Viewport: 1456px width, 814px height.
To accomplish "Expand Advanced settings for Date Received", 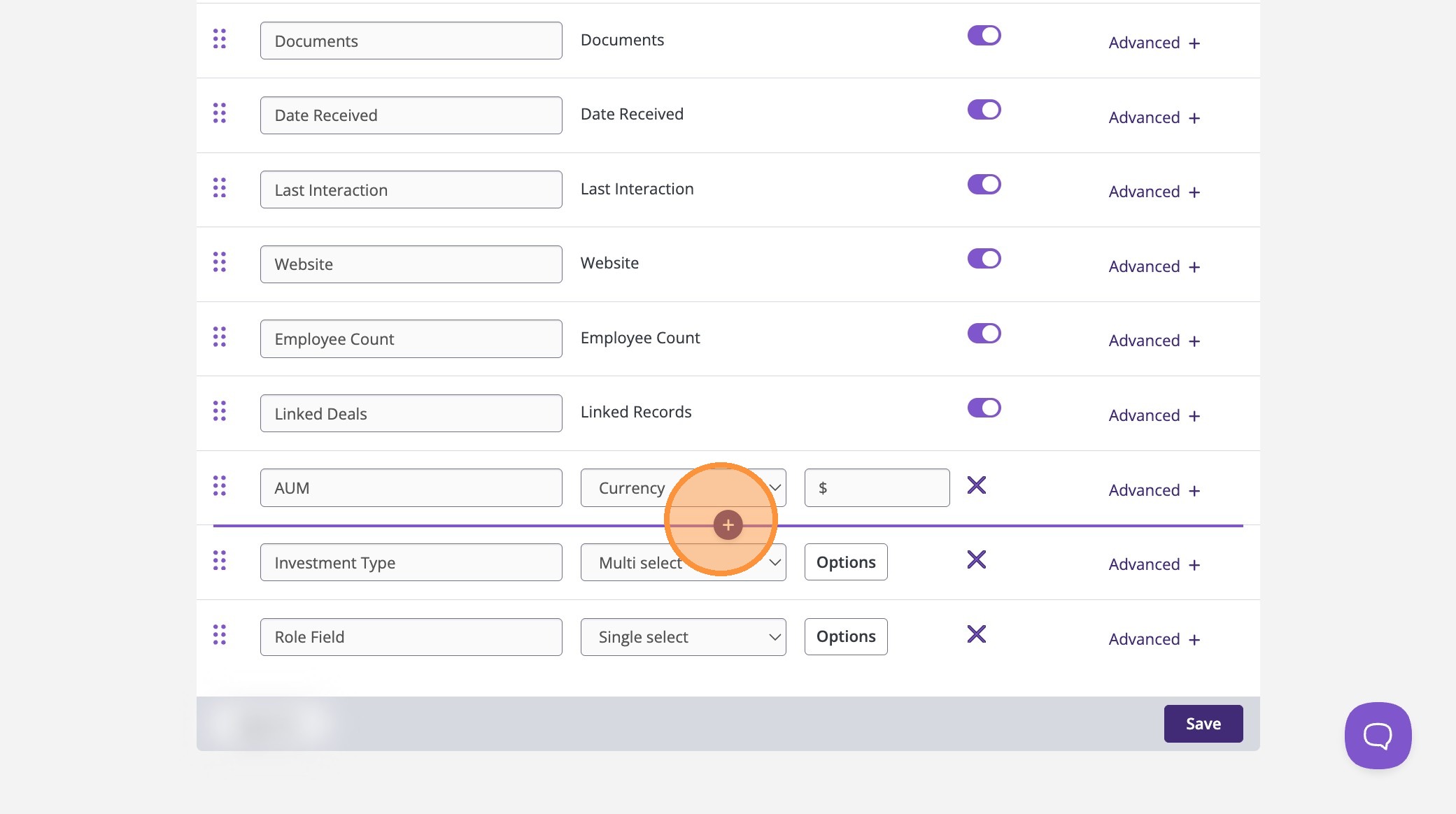I will coord(1154,117).
